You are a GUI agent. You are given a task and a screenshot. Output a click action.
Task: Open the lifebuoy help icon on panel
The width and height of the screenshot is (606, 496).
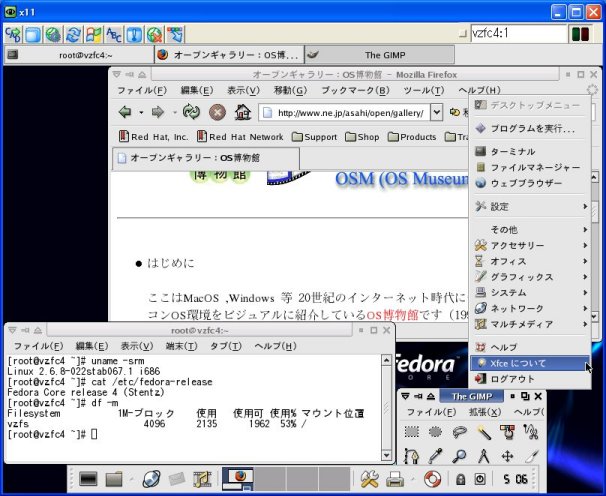tap(432, 479)
